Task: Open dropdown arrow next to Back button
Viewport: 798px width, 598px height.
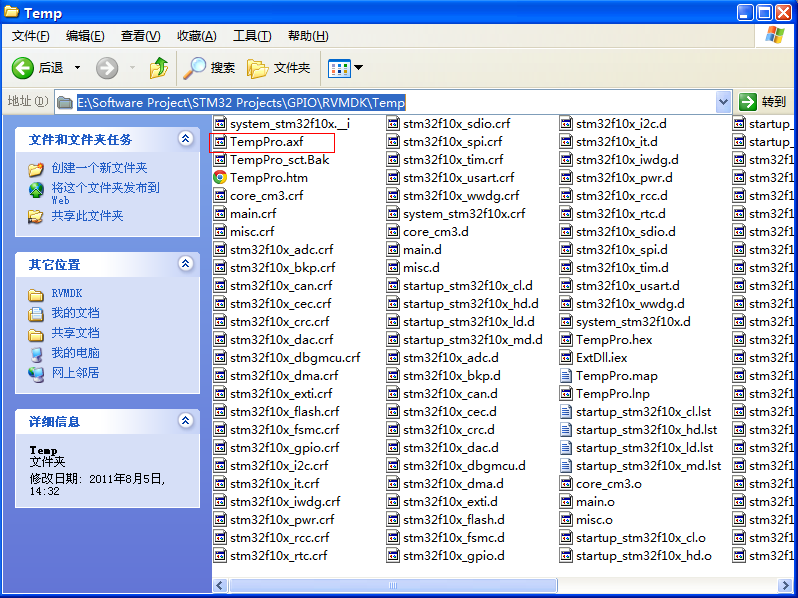Action: (77, 68)
